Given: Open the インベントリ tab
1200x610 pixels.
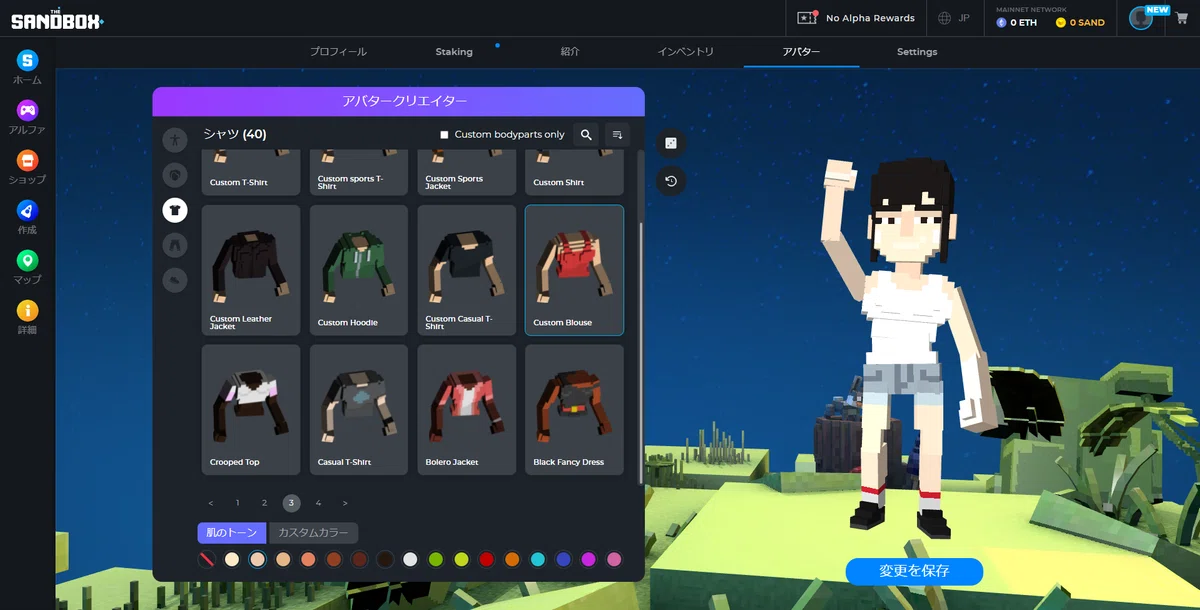Looking at the screenshot, I should (686, 52).
